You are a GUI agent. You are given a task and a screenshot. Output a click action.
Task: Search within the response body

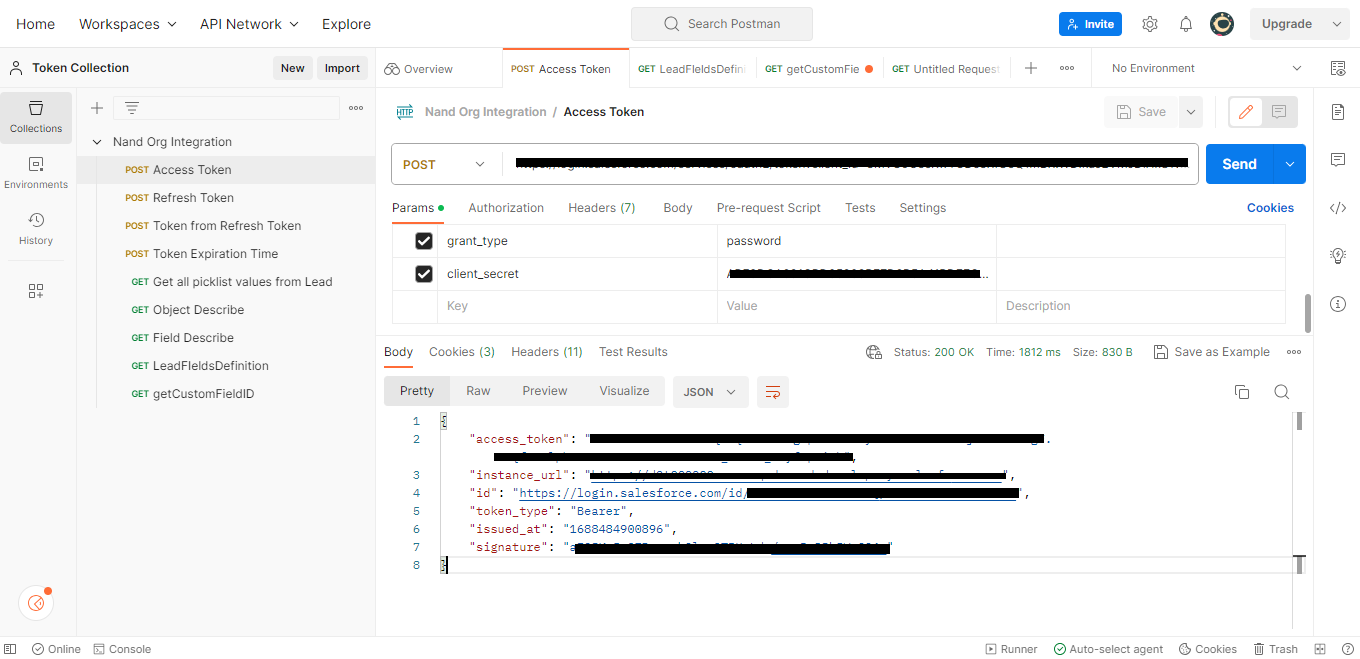click(x=1282, y=392)
